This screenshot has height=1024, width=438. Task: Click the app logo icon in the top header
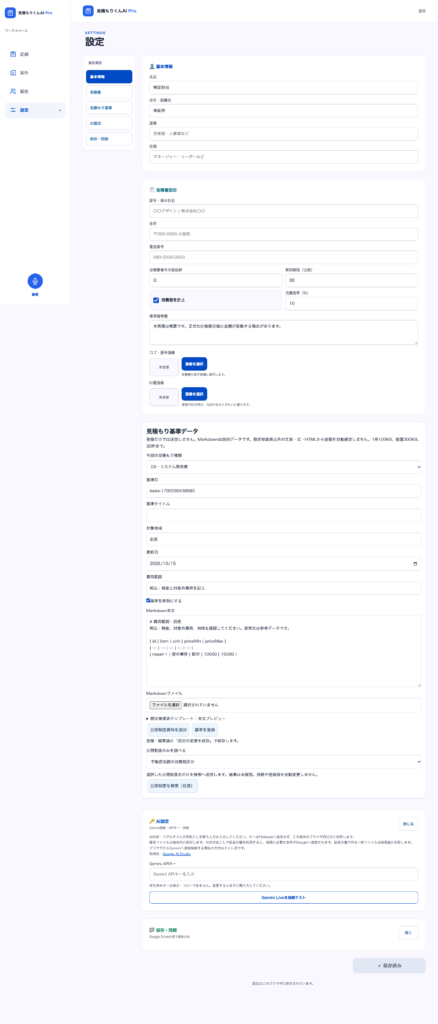click(88, 11)
